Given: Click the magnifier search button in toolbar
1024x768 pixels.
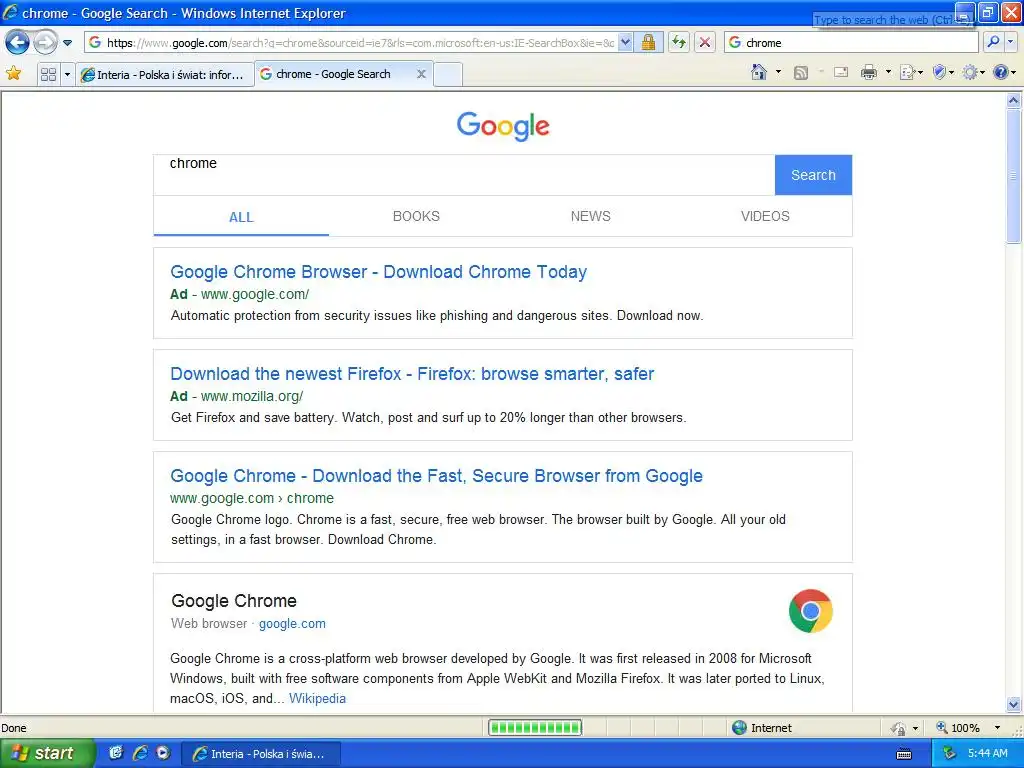Looking at the screenshot, I should (x=993, y=42).
